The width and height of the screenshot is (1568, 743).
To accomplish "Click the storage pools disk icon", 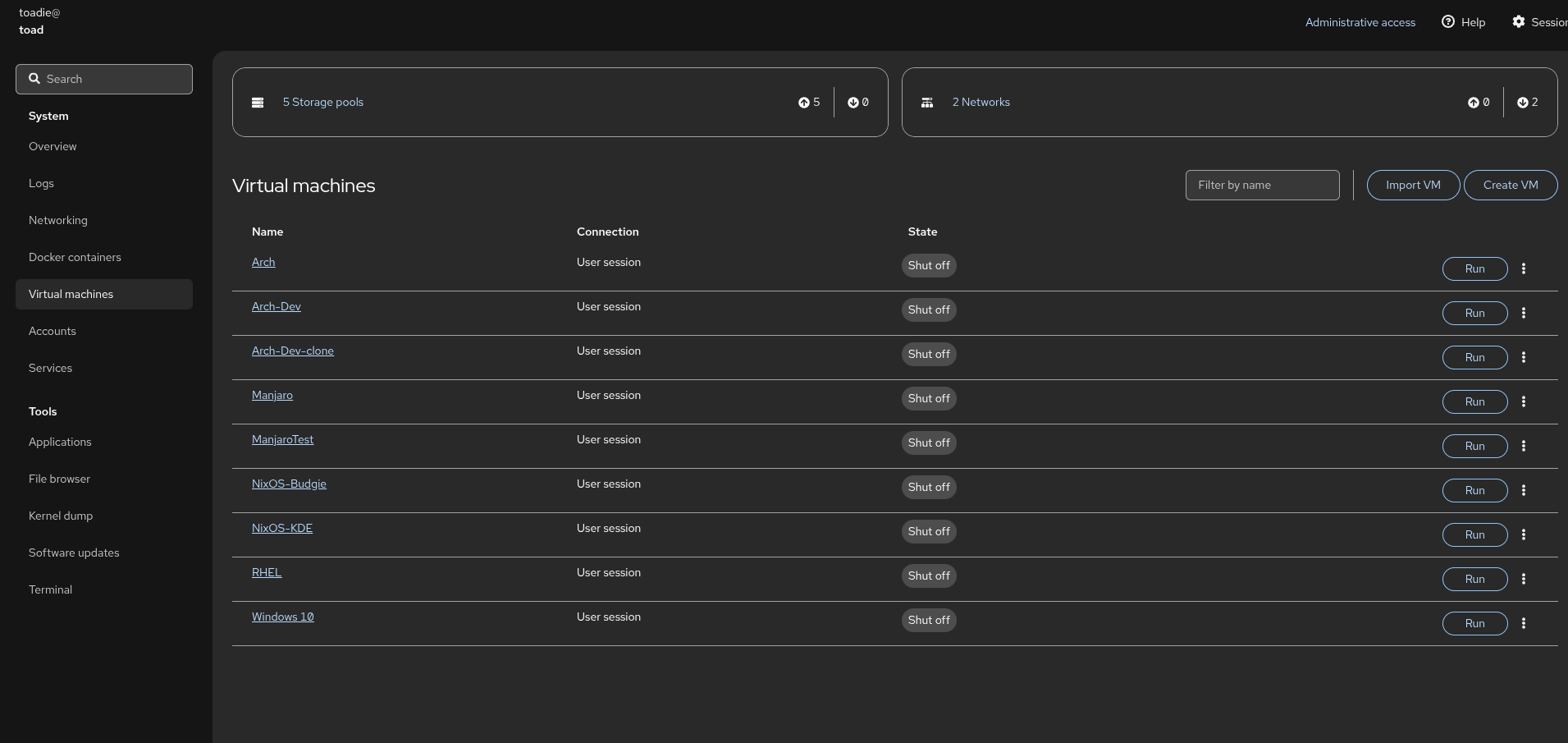I will [x=258, y=103].
